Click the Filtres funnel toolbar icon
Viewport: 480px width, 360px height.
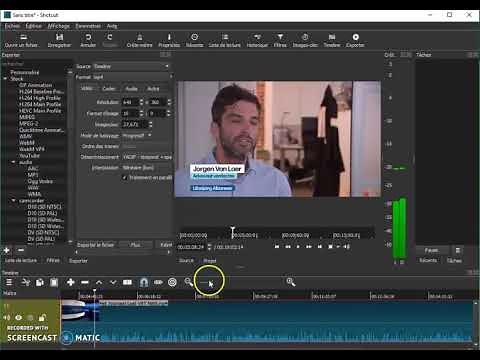(280, 37)
